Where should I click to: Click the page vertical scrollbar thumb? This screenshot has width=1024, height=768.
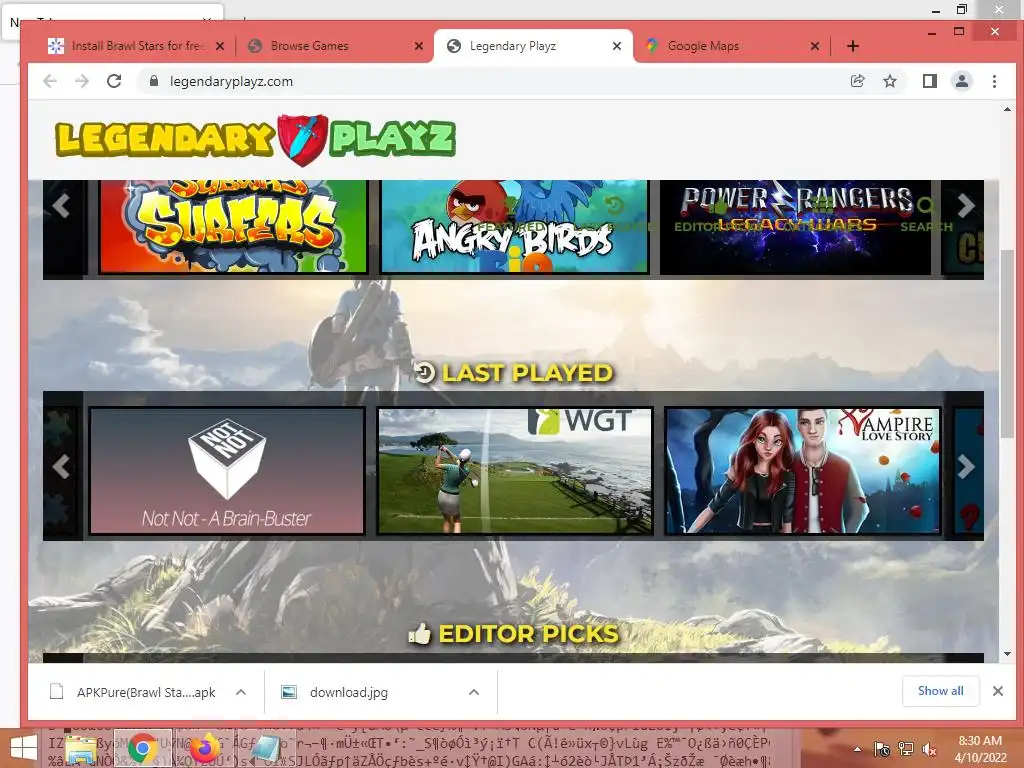tap(1007, 343)
